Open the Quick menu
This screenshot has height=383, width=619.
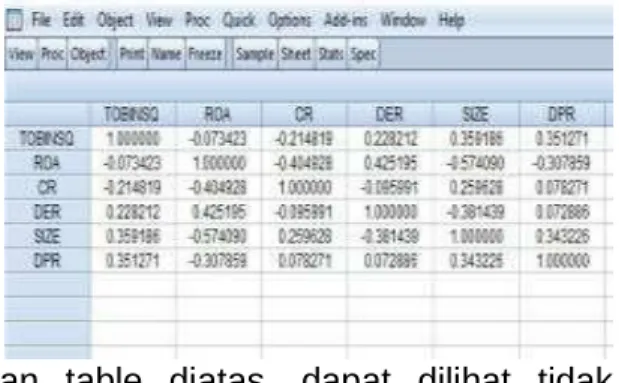pyautogui.click(x=238, y=20)
